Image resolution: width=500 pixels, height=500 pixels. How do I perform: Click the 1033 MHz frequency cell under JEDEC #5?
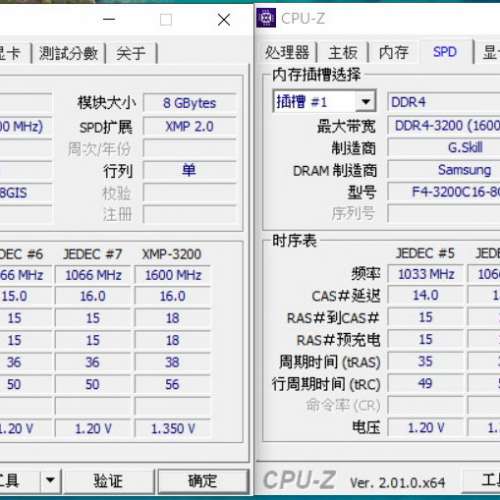(x=426, y=275)
